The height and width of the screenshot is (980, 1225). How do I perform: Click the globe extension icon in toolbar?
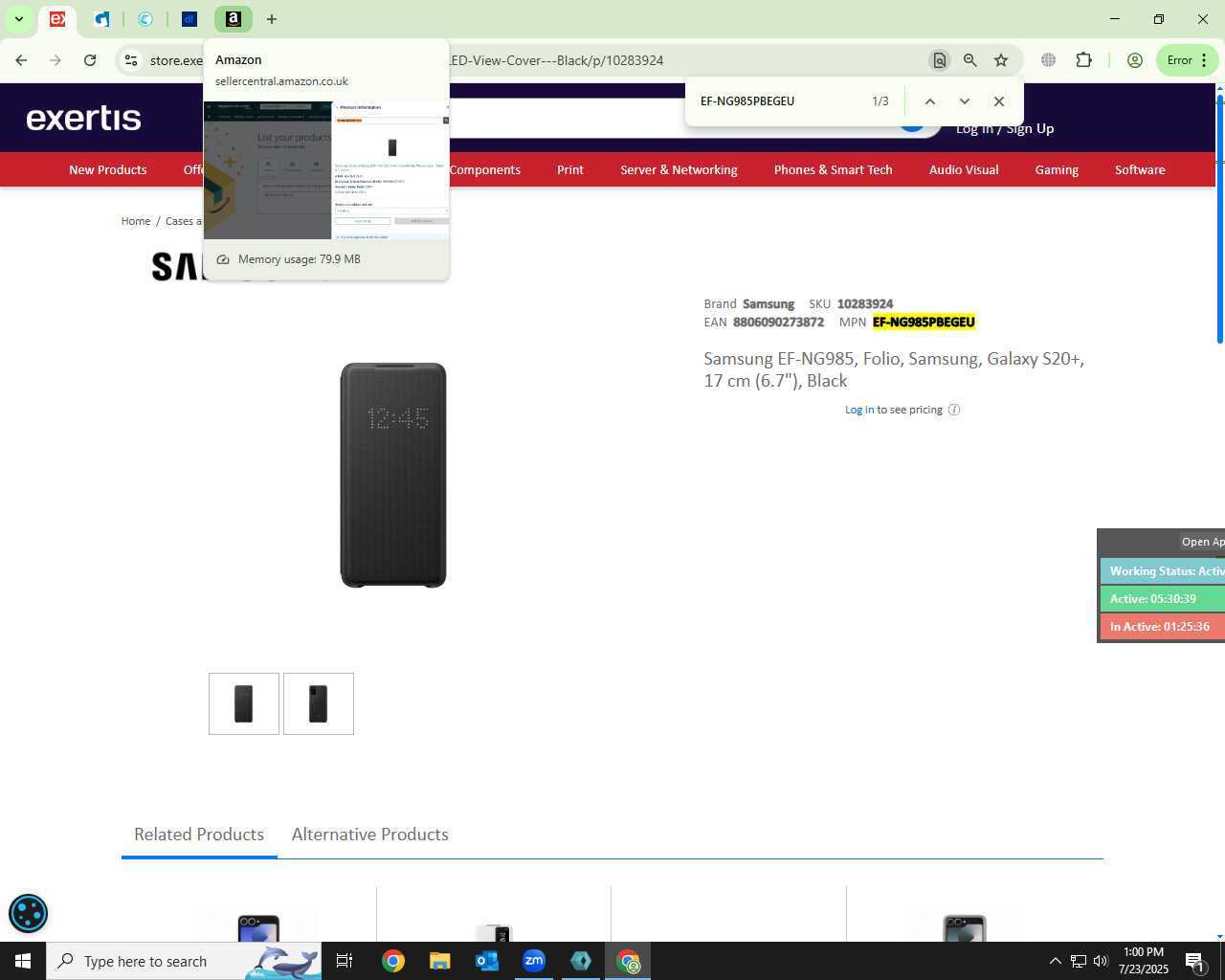(x=1049, y=60)
